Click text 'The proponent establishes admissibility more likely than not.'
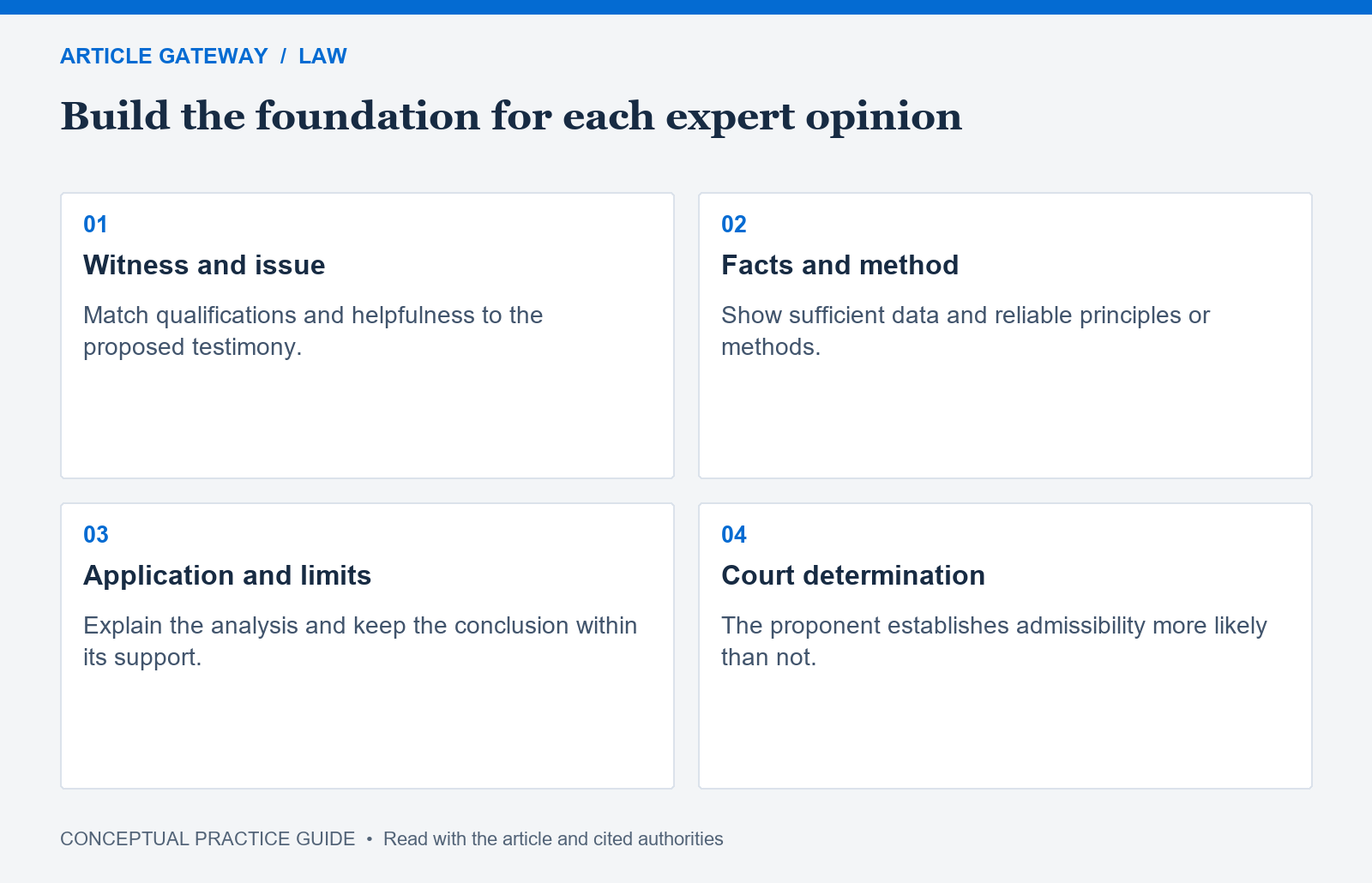Screen dimensions: 1372x883 coord(994,641)
